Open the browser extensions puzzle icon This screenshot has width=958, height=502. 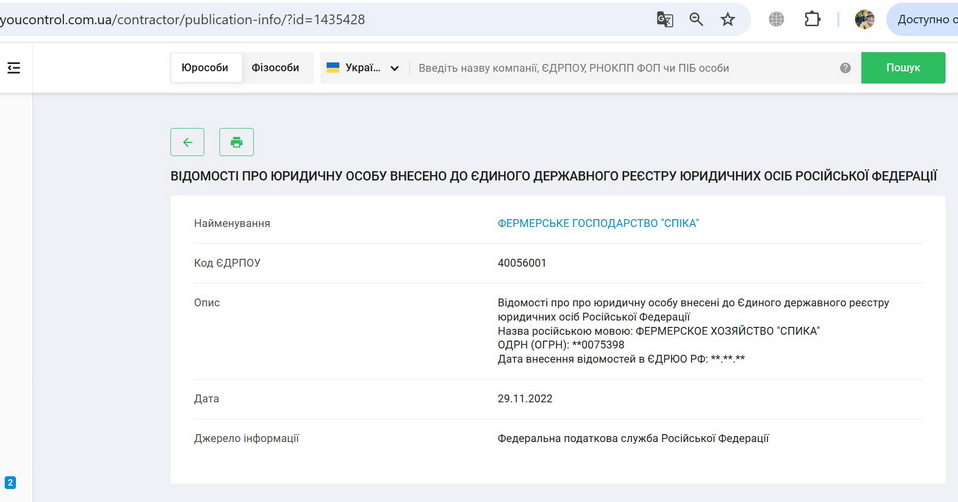point(812,20)
